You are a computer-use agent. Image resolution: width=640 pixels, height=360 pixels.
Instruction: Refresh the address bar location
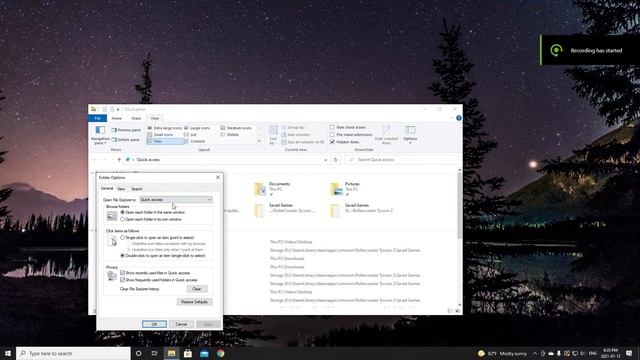336,160
